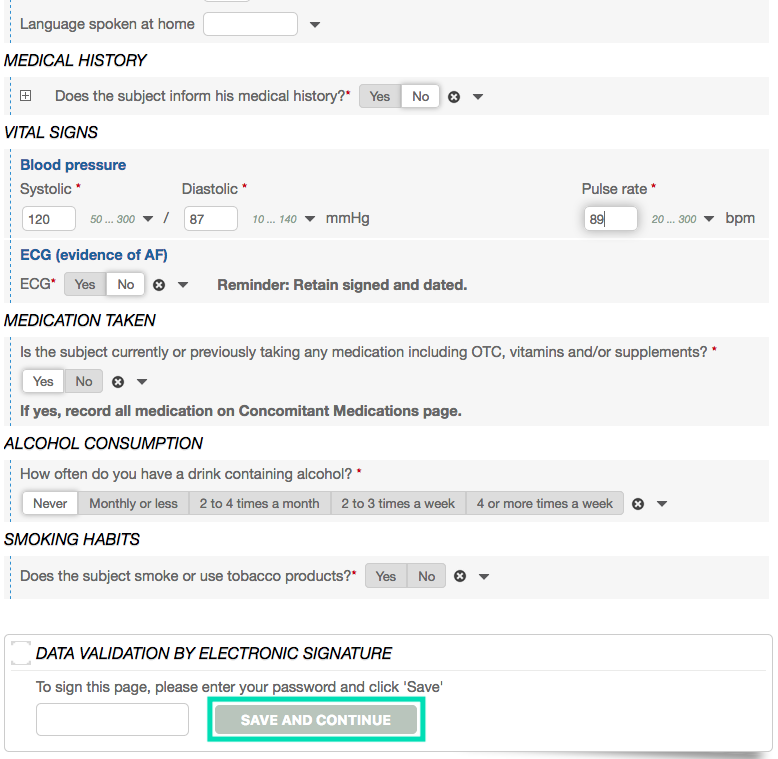
Task: Select Yes for subject smokes
Action: (x=386, y=576)
